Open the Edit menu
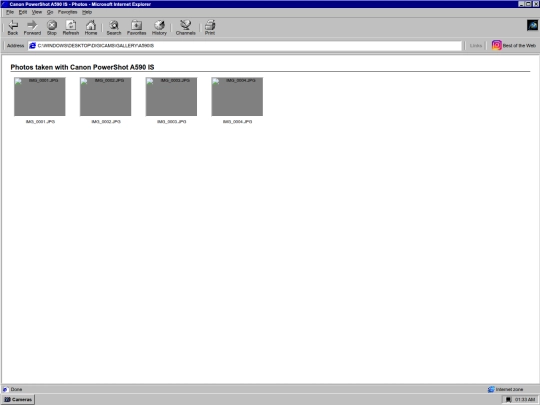 tap(23, 12)
